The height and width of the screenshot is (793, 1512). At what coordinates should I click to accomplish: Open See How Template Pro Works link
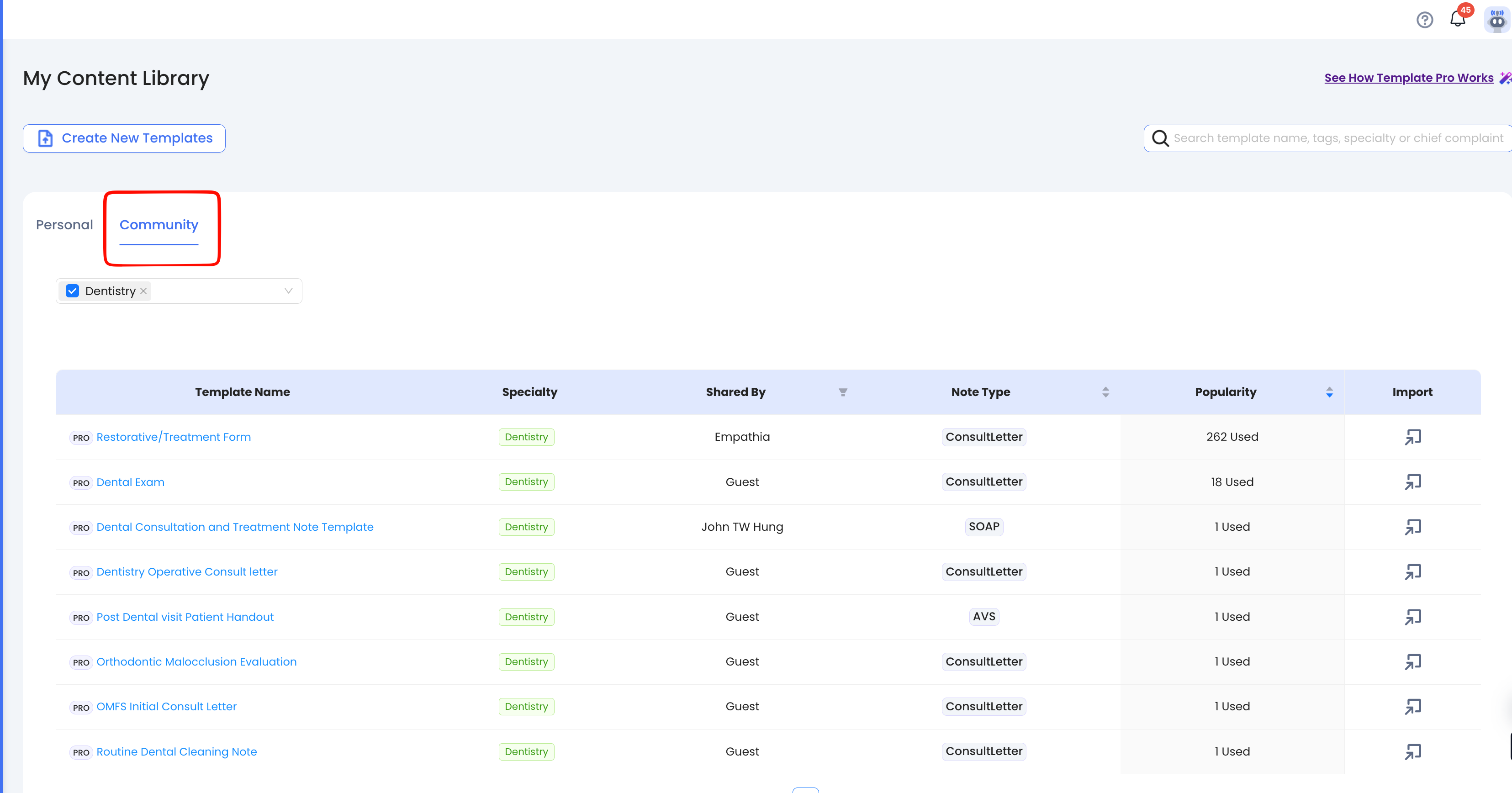tap(1409, 78)
